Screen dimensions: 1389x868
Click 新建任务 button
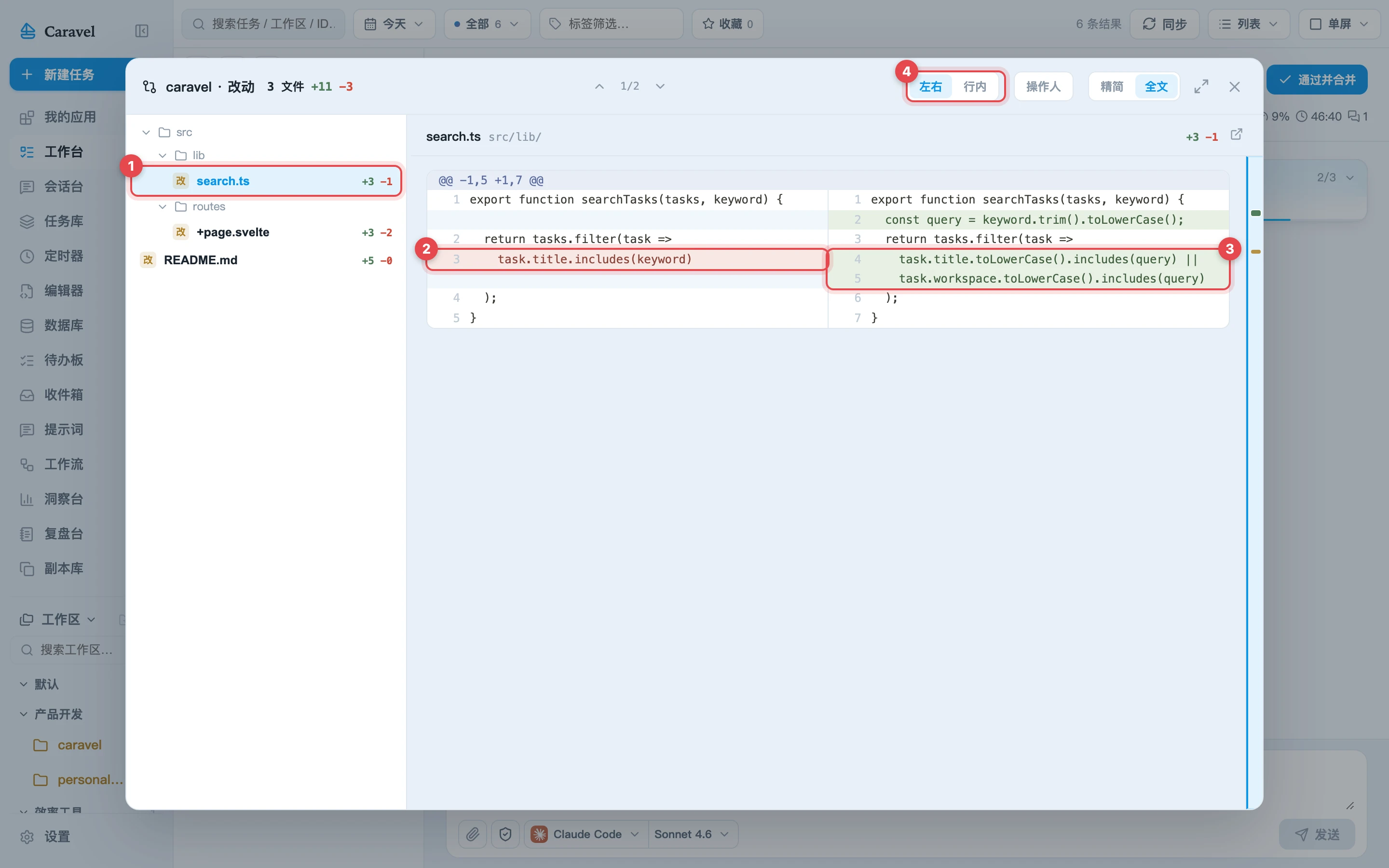tap(68, 75)
